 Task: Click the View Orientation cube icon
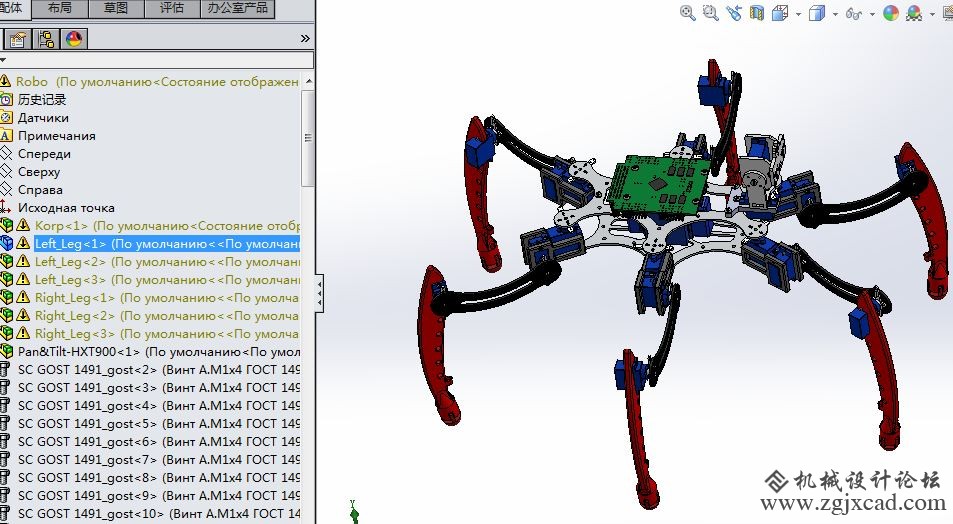(x=780, y=13)
